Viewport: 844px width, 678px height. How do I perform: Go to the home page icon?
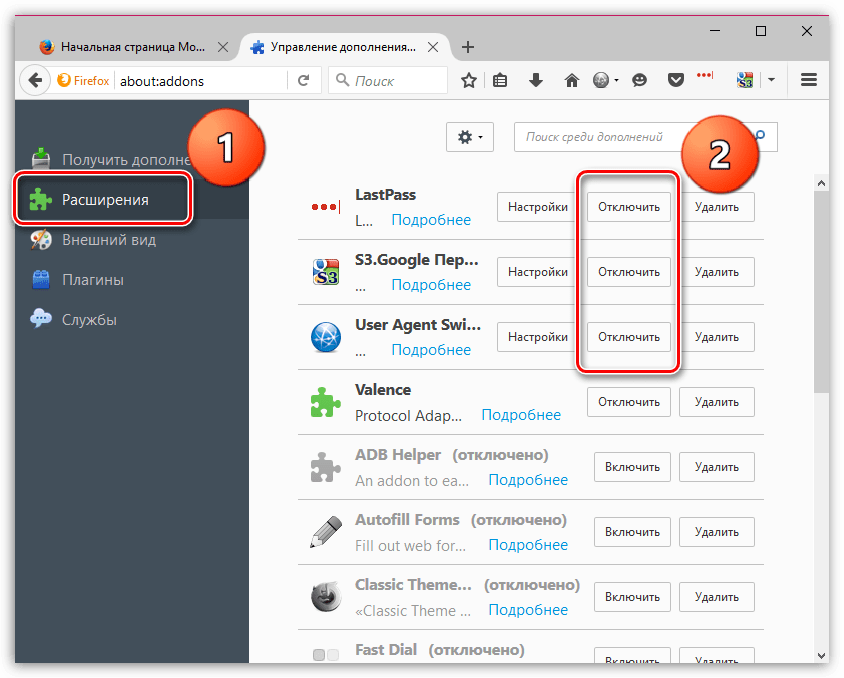(572, 80)
